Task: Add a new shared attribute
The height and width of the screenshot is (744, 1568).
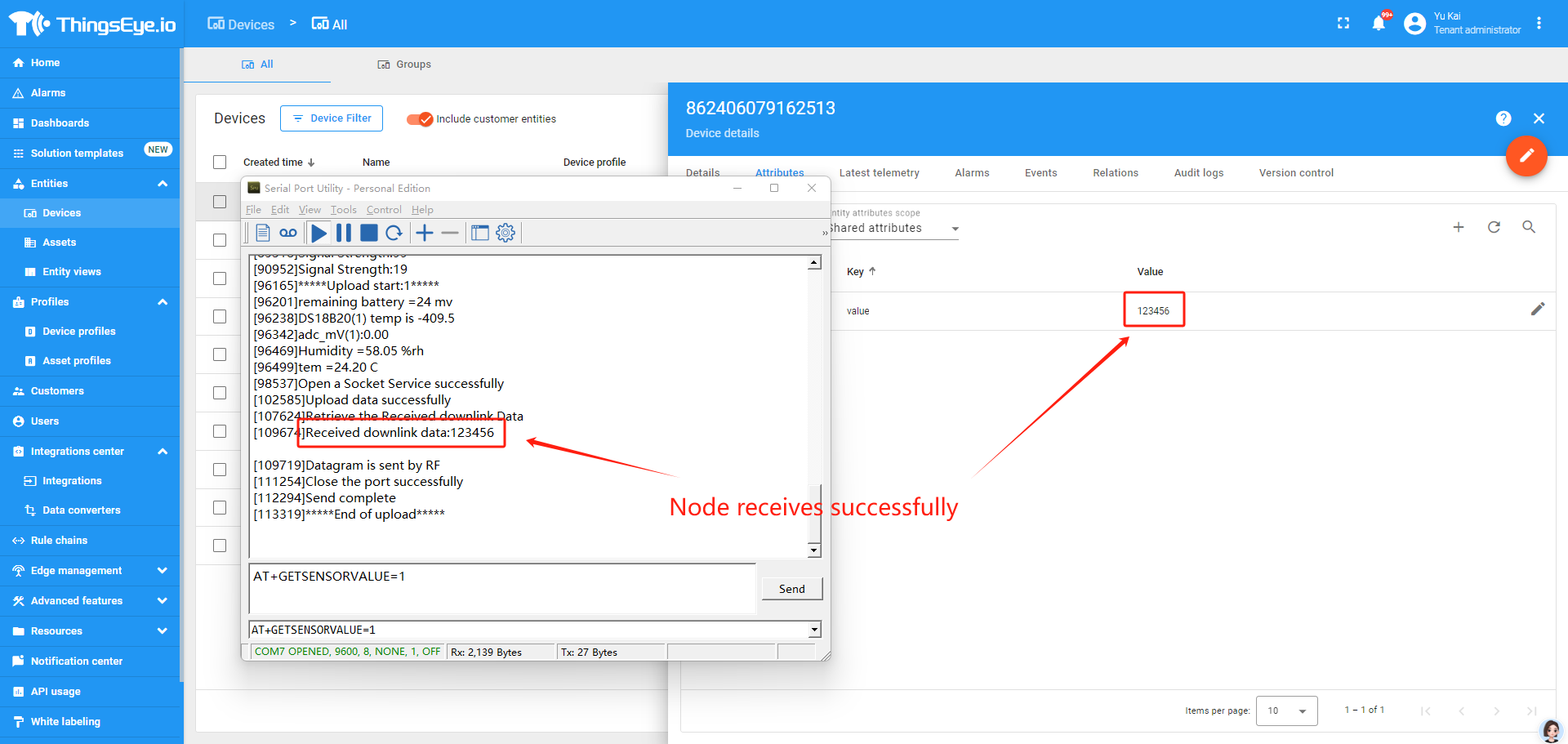Action: pyautogui.click(x=1459, y=227)
